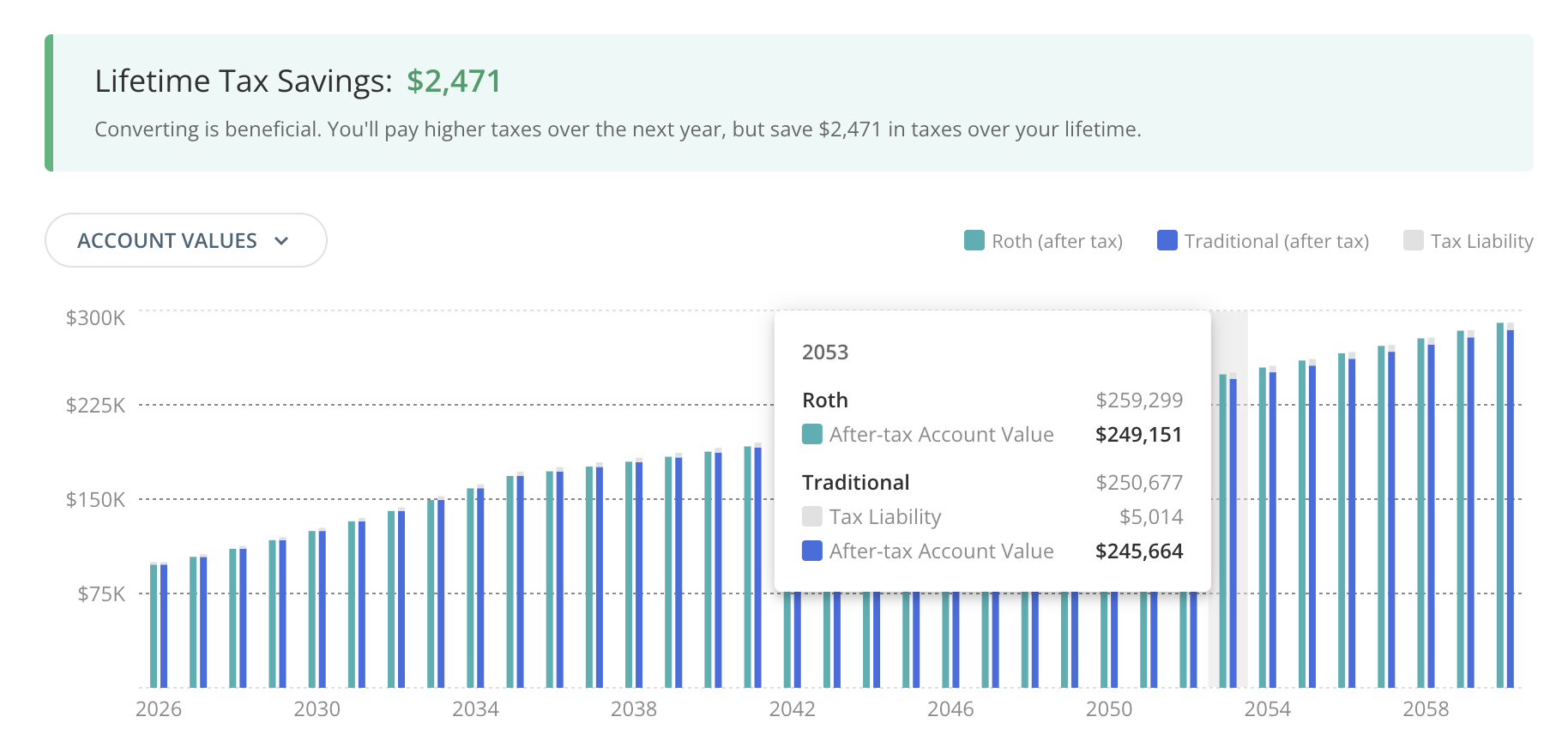Click the Roth total $259,299 in tooltip
1568x753 pixels.
(1139, 401)
